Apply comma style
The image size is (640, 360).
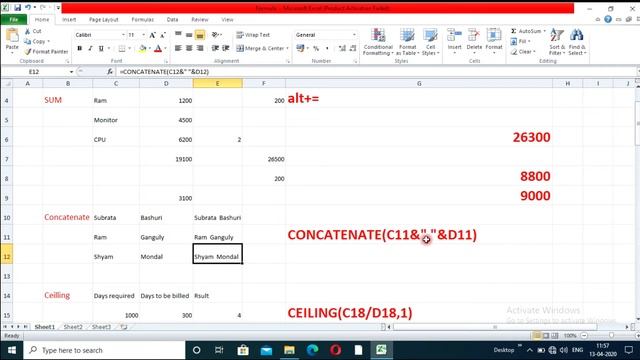[327, 49]
